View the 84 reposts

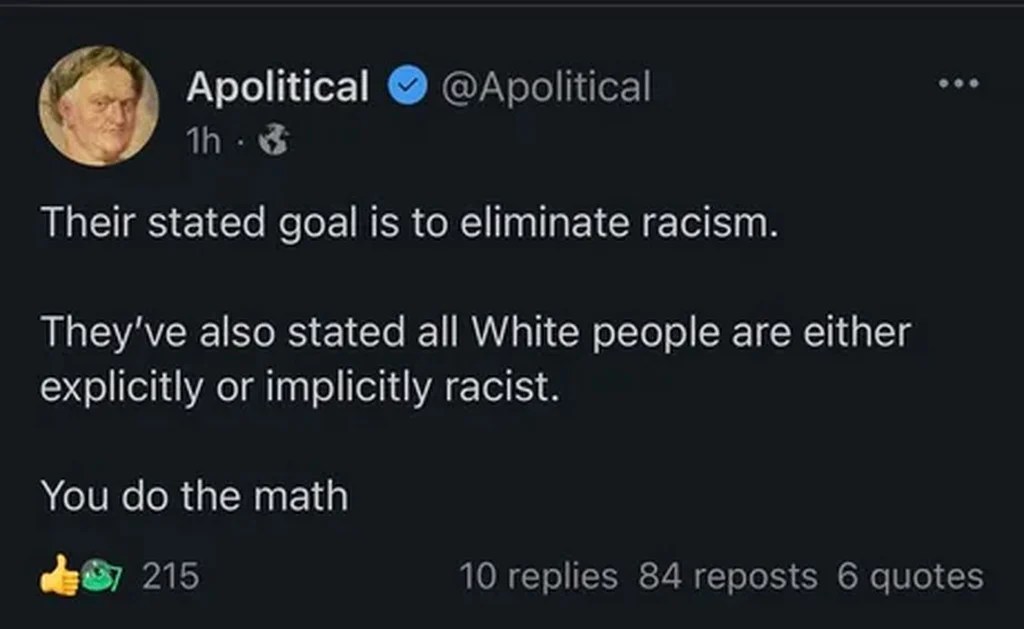click(x=728, y=577)
